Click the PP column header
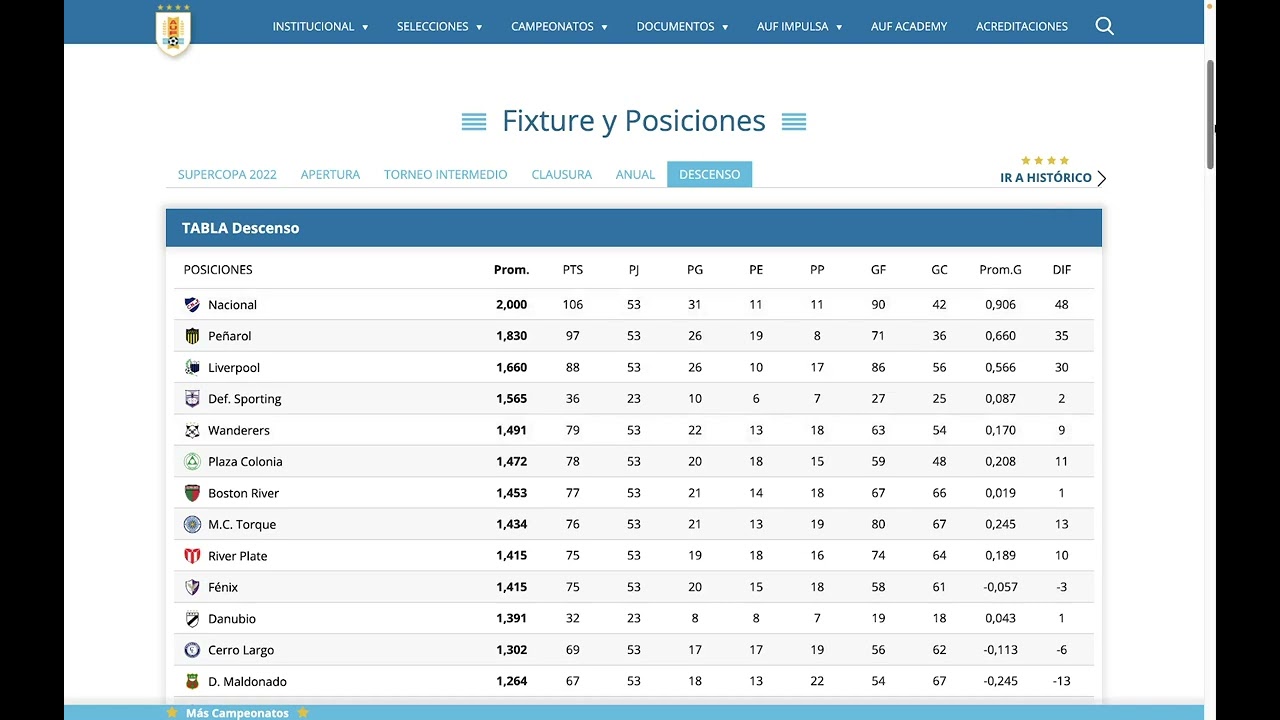 click(x=817, y=270)
